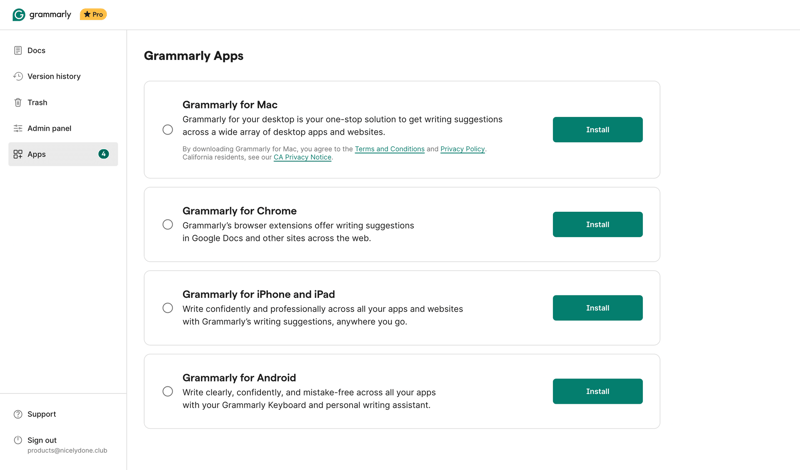Click the Grammarly for Chrome title
The height and width of the screenshot is (470, 800).
point(240,211)
